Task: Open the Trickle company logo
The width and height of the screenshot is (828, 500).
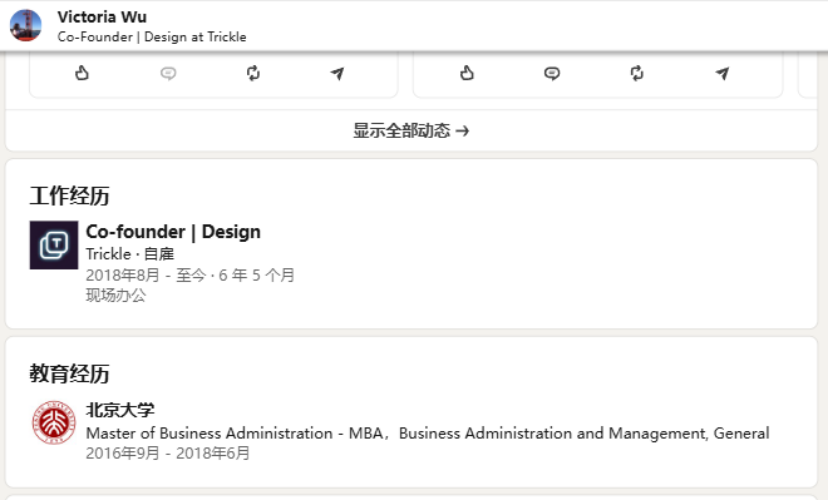Action: (54, 245)
